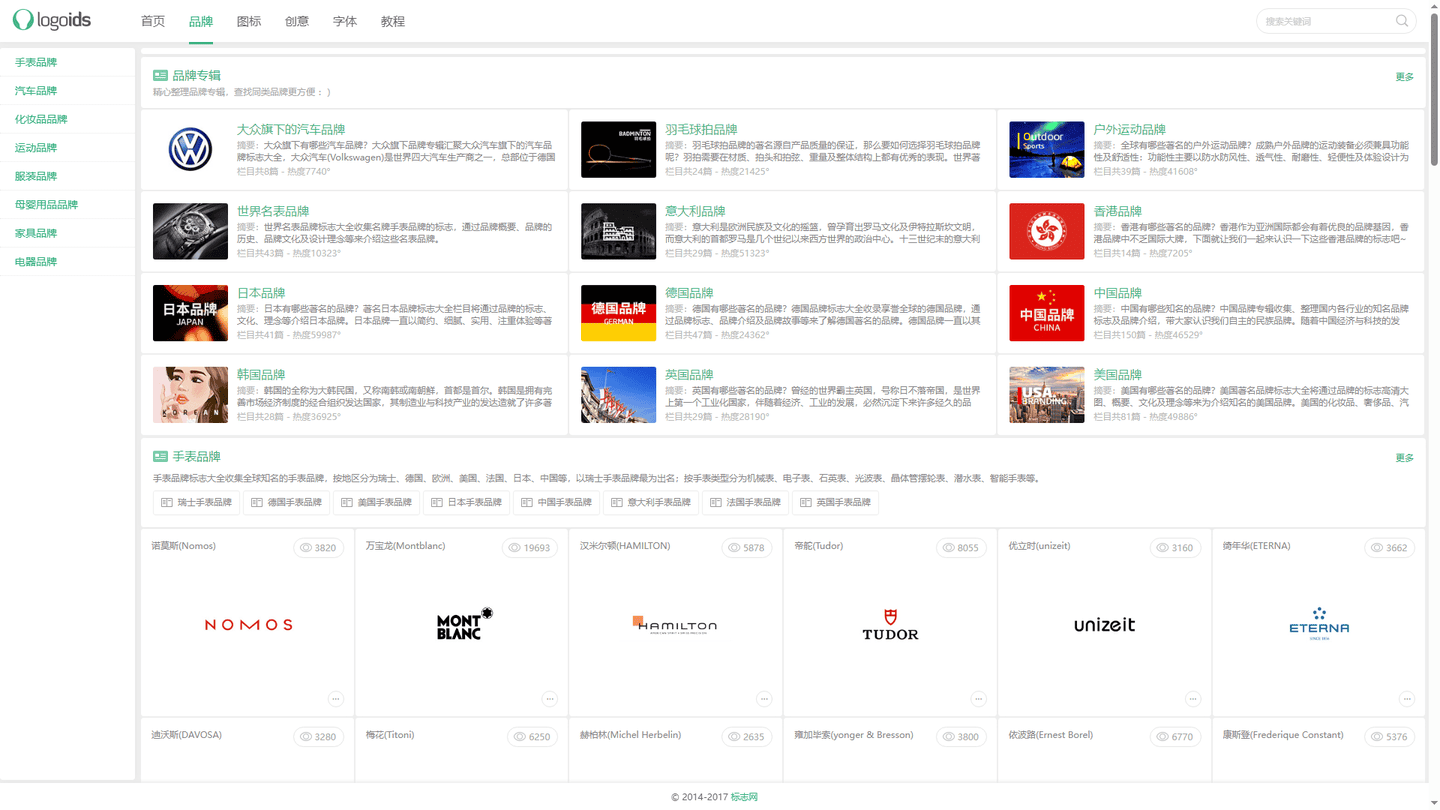Open more options on Eterna card

pos(1407,699)
